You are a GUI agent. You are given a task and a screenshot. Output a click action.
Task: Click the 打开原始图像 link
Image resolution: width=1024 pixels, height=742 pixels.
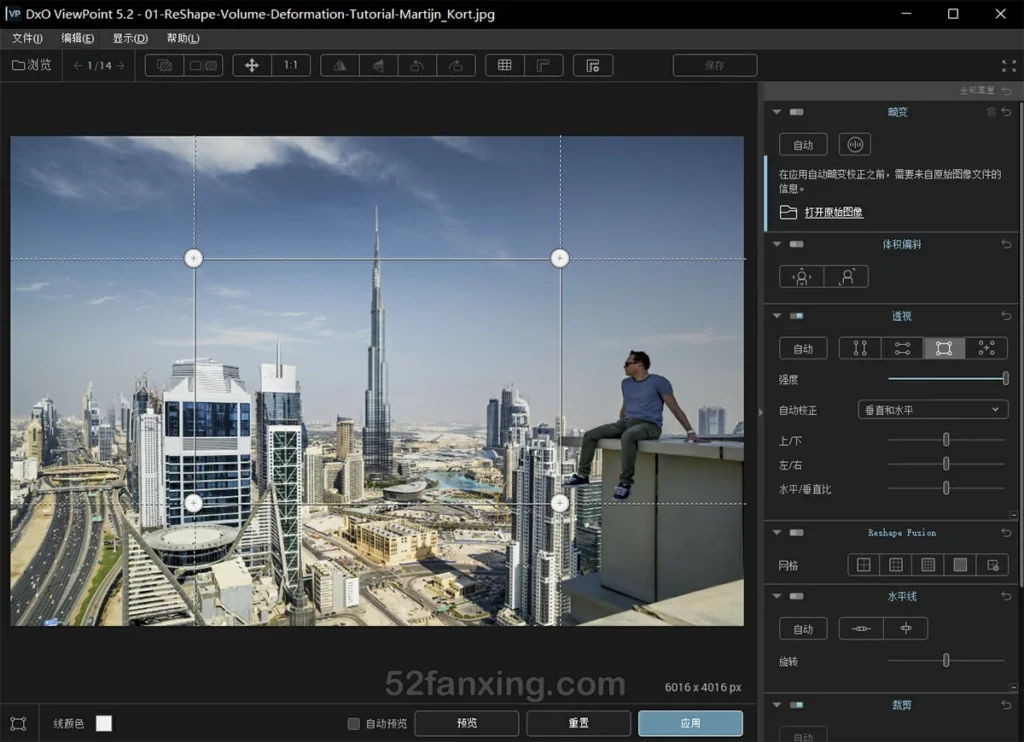coord(833,211)
